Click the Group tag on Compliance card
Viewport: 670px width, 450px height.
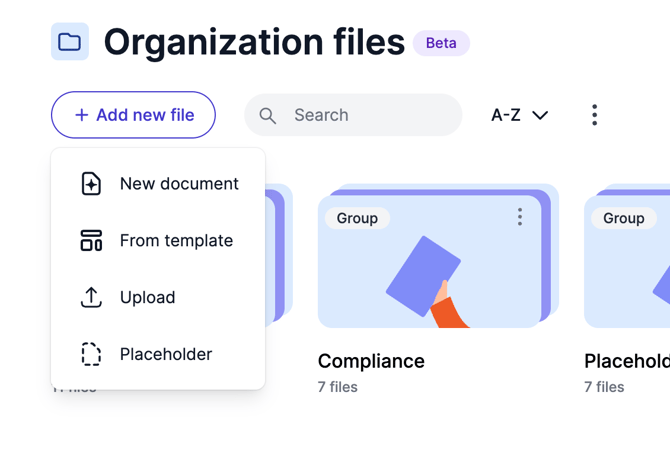coord(357,218)
